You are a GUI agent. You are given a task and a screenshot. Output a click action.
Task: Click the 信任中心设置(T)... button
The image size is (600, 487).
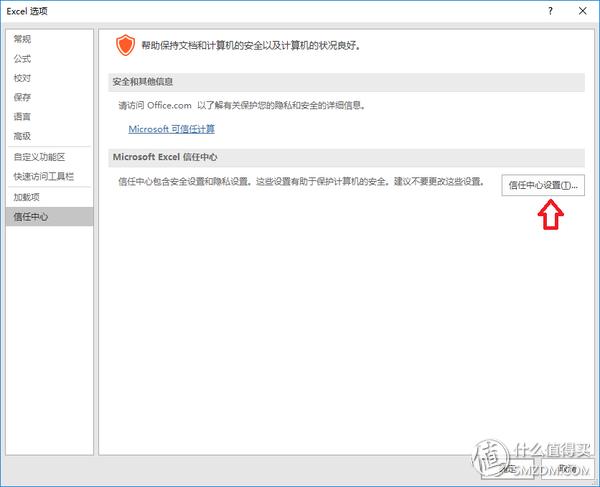543,186
